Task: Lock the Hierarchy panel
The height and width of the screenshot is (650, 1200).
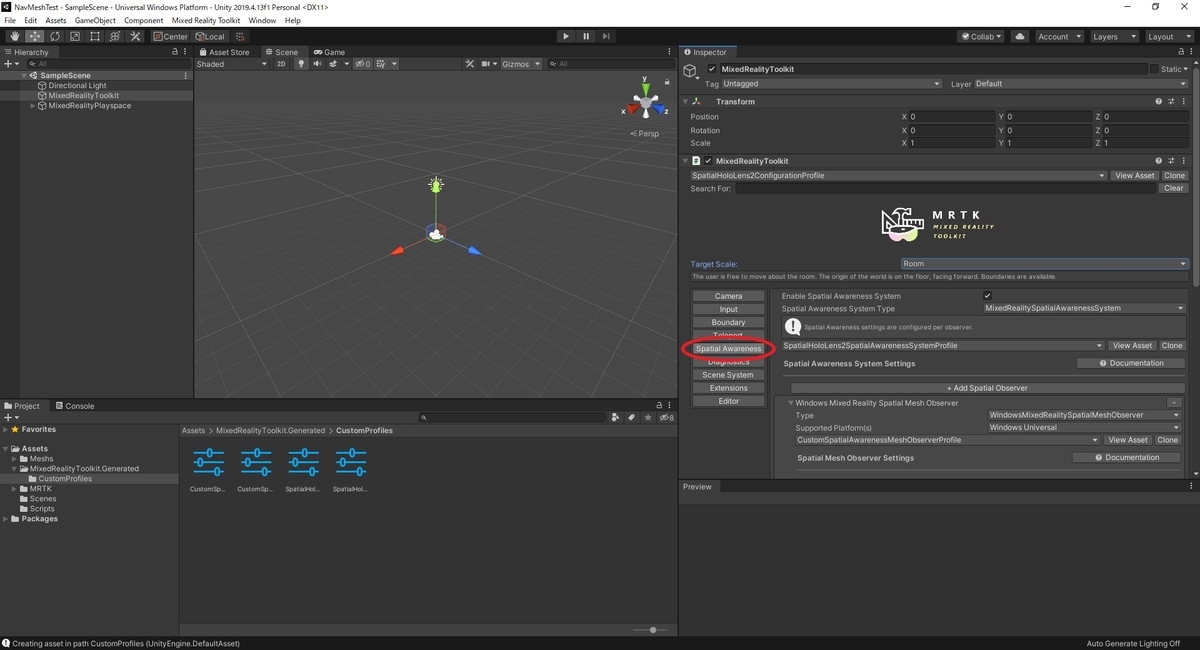Action: click(x=175, y=52)
